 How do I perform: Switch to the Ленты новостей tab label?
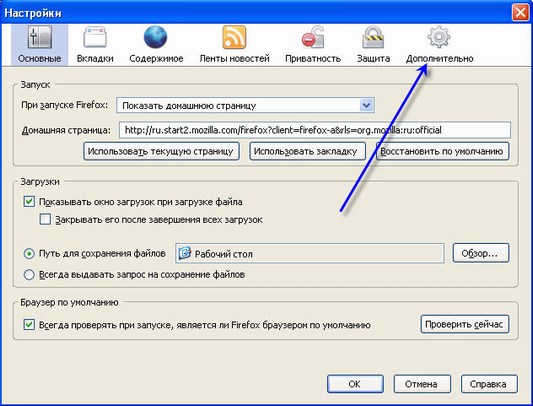click(x=235, y=58)
